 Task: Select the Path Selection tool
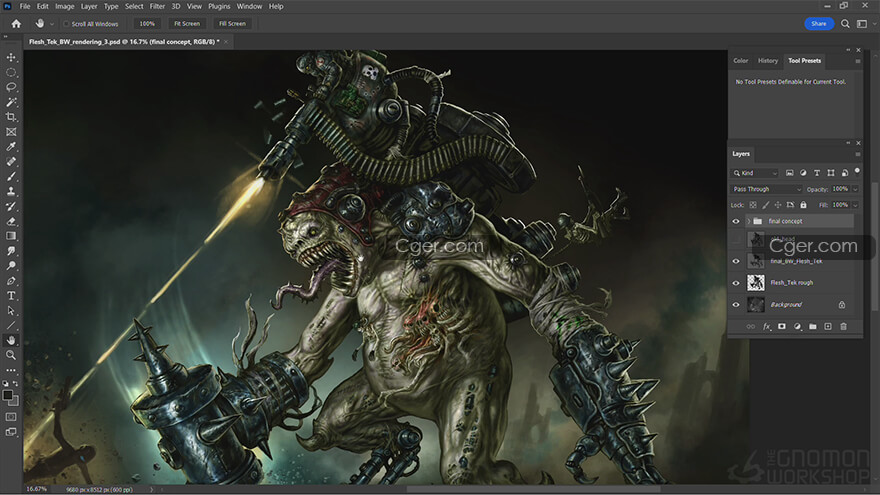click(x=11, y=310)
